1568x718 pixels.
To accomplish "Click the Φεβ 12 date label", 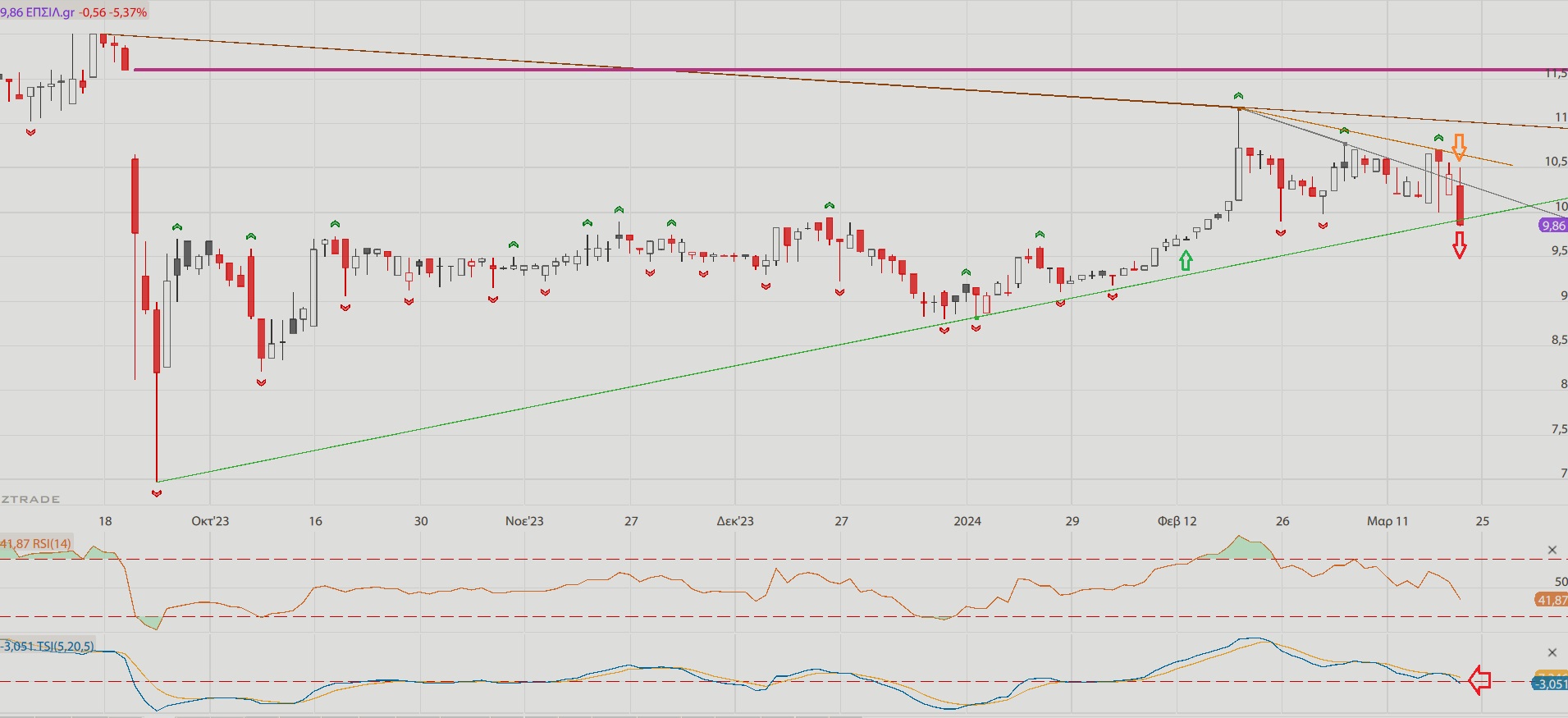I will pyautogui.click(x=1177, y=521).
